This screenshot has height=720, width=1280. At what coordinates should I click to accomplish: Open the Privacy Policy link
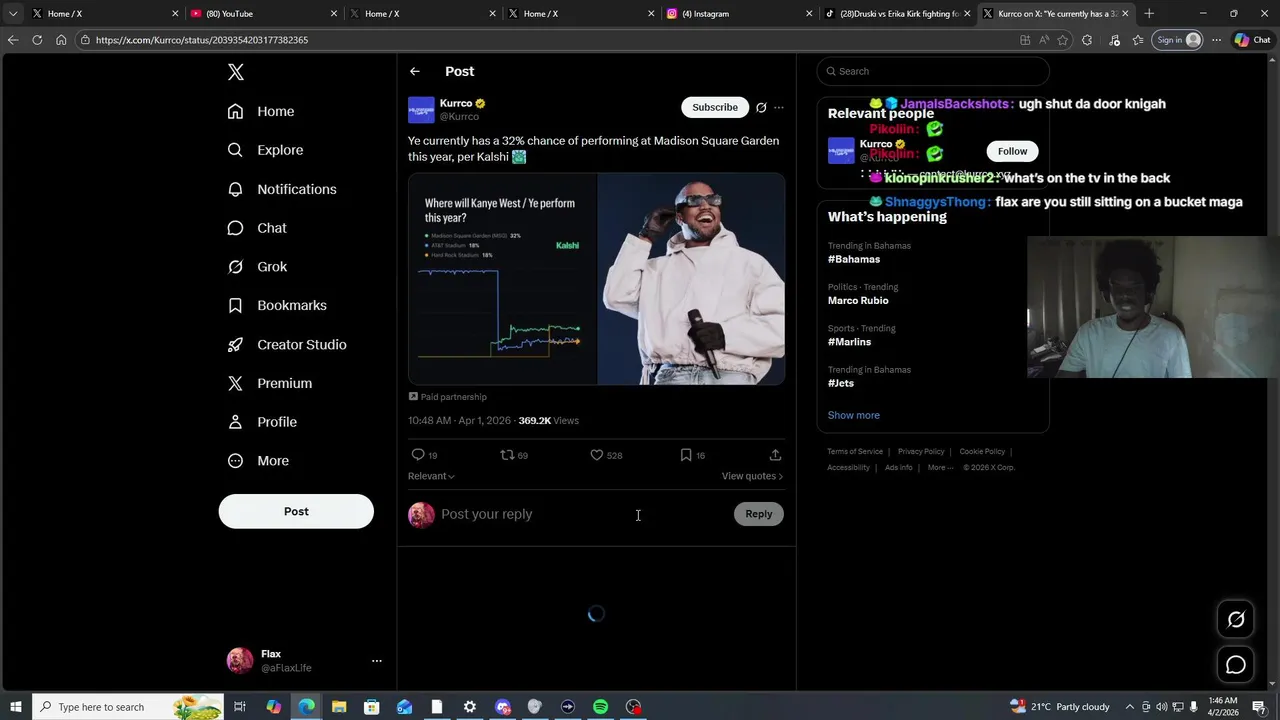point(921,452)
